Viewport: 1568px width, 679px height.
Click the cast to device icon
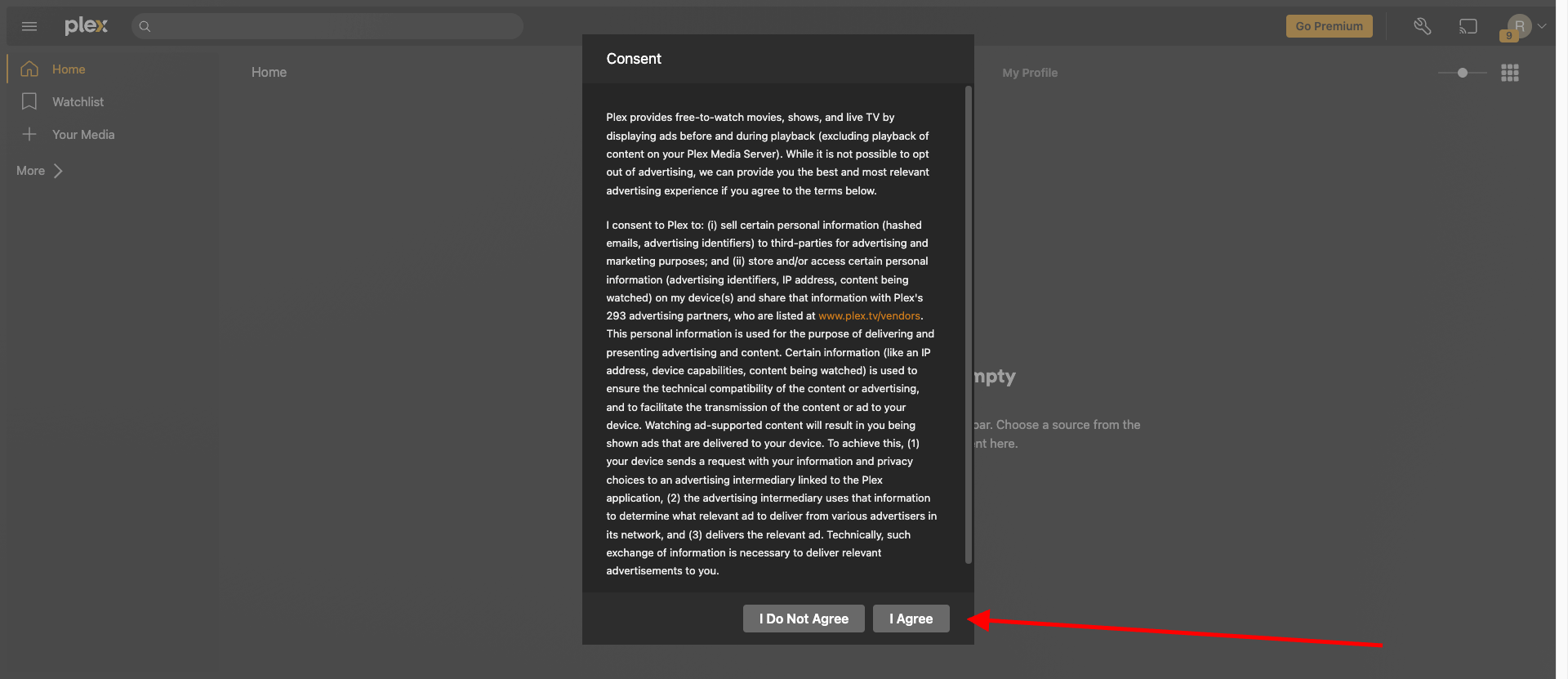(x=1468, y=26)
